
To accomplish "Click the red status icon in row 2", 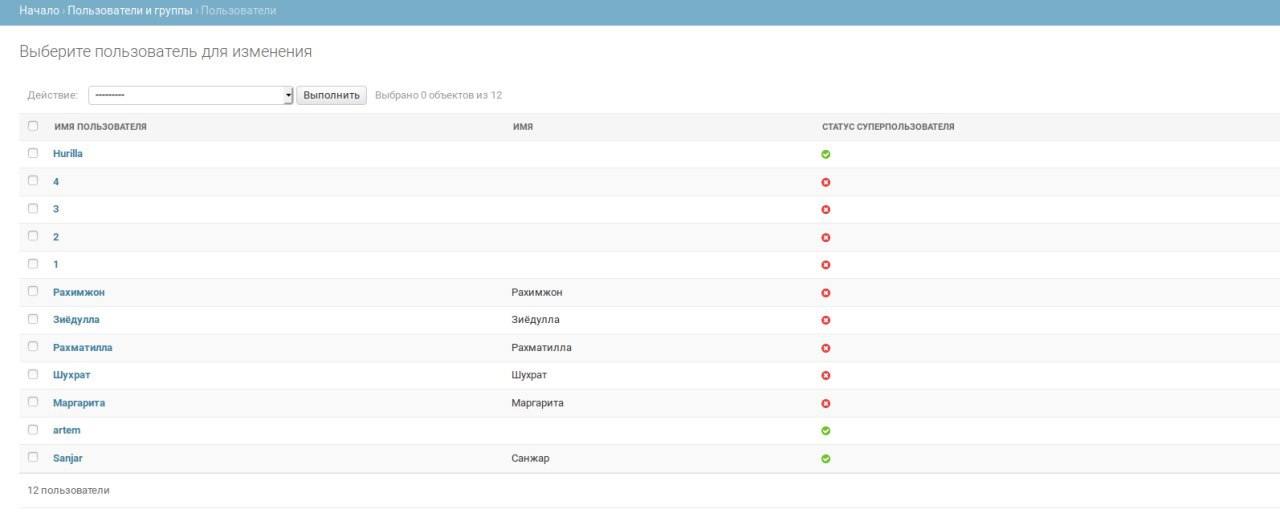I will tap(826, 237).
